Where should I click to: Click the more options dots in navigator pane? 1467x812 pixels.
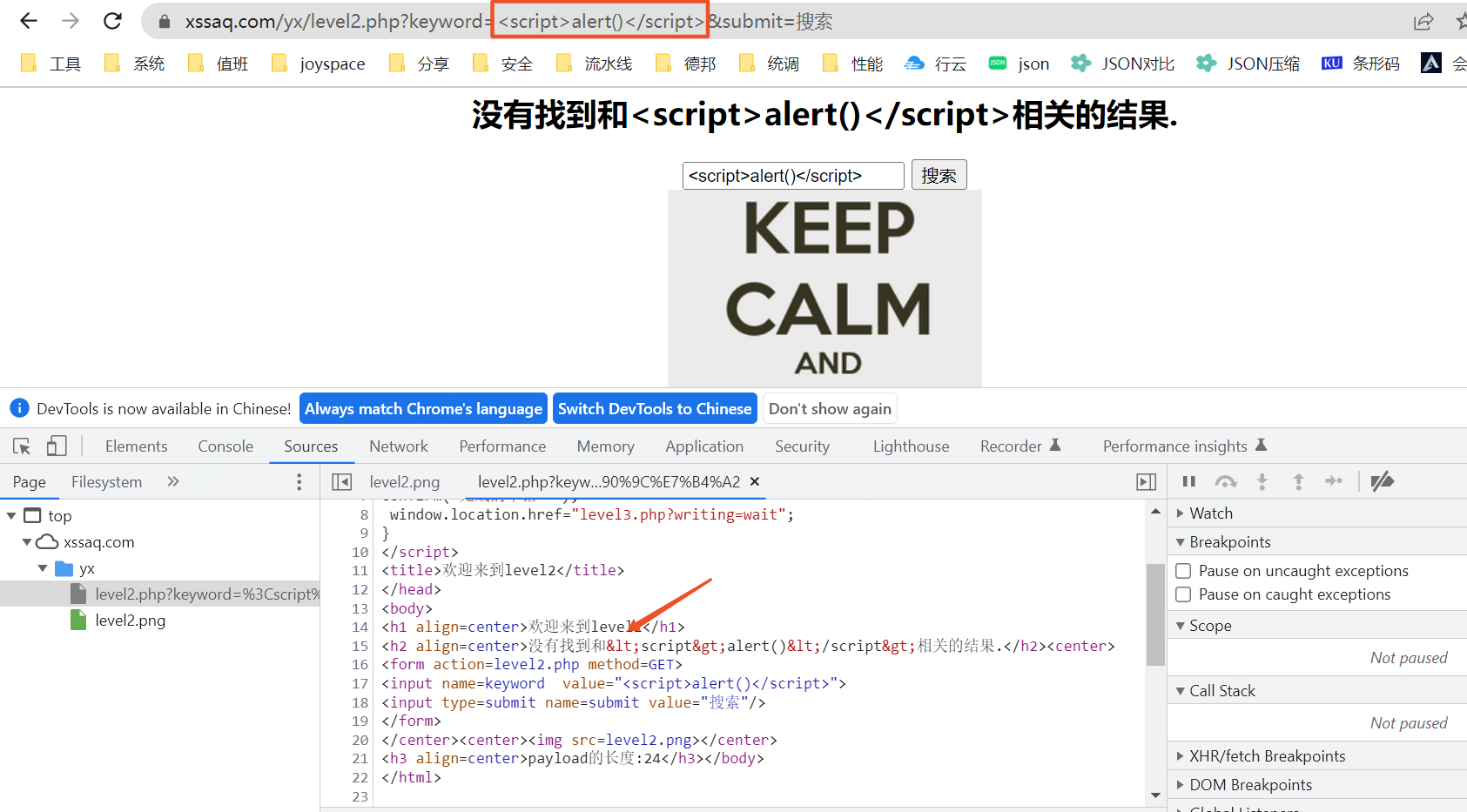(299, 482)
